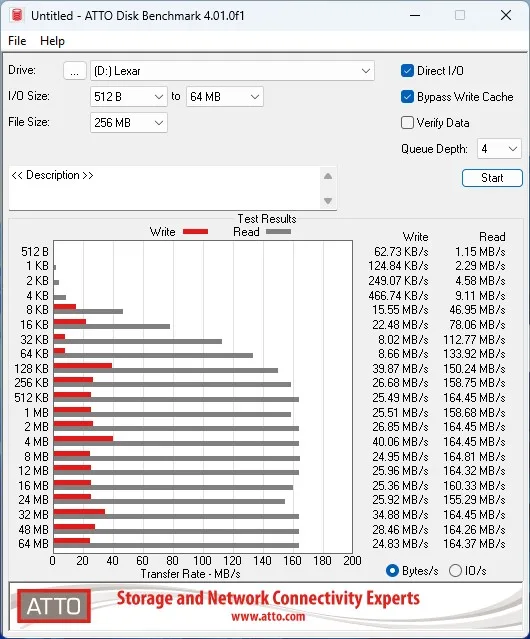Click the 8 MB read value 164.81 MB/s

[475, 456]
